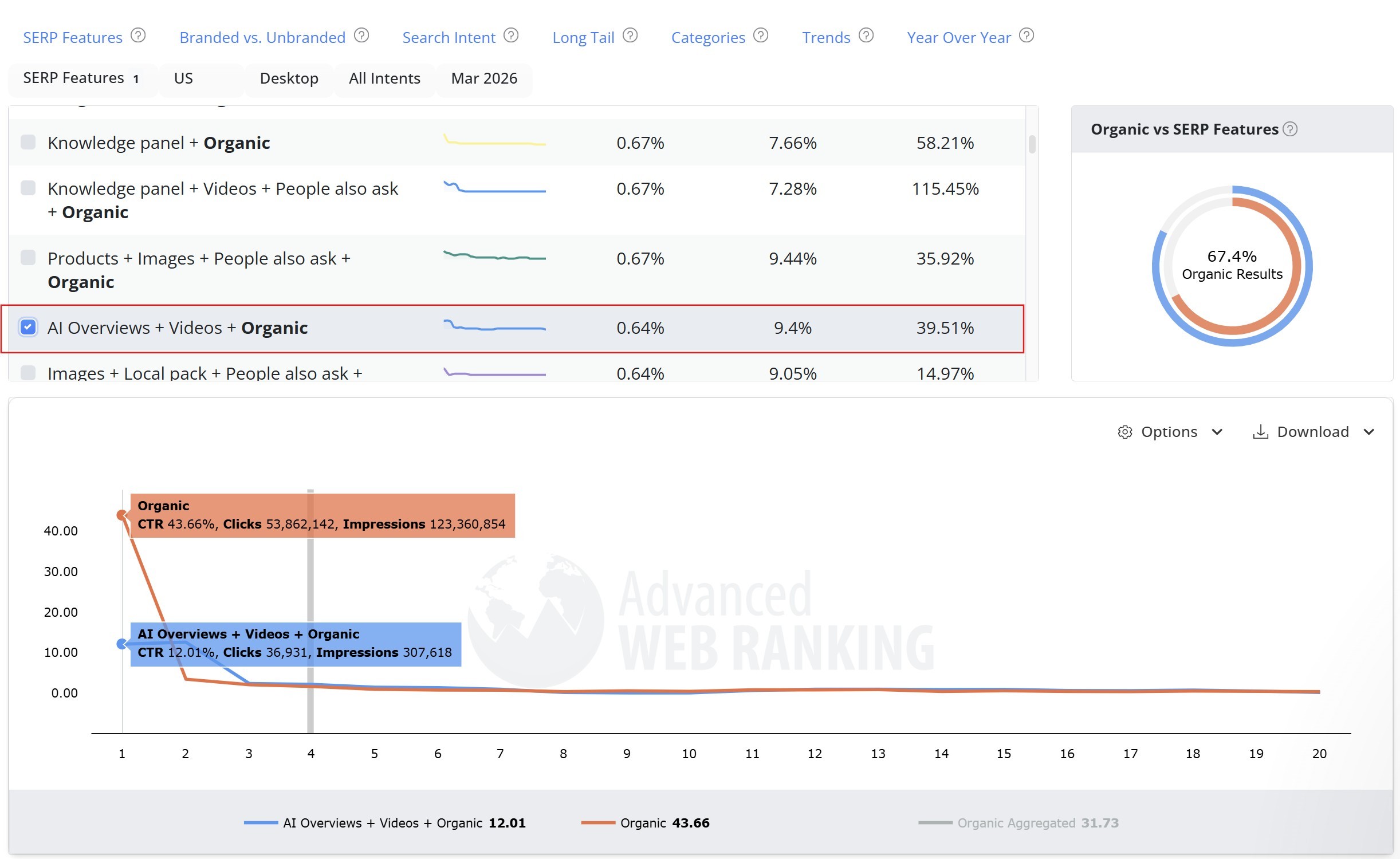Switch to the Search Intent tab
1400x859 pixels.
tap(449, 38)
